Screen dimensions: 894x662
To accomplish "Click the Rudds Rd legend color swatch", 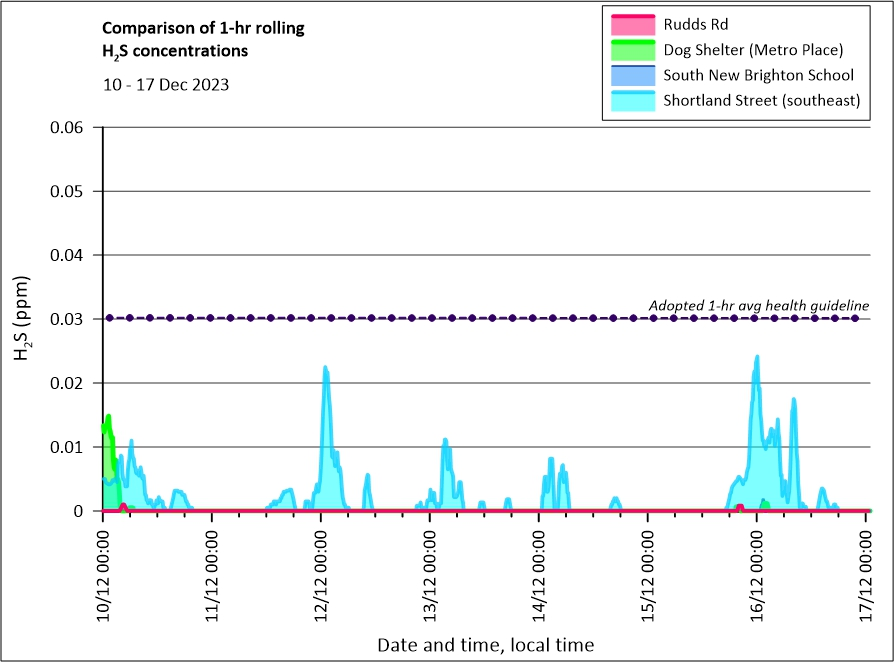I will click(x=630, y=23).
